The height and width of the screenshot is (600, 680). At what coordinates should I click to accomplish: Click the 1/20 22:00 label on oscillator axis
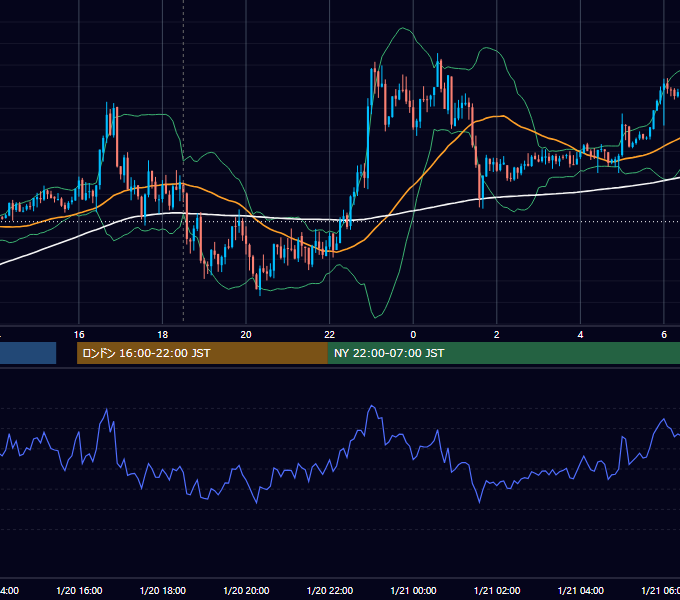tap(330, 590)
